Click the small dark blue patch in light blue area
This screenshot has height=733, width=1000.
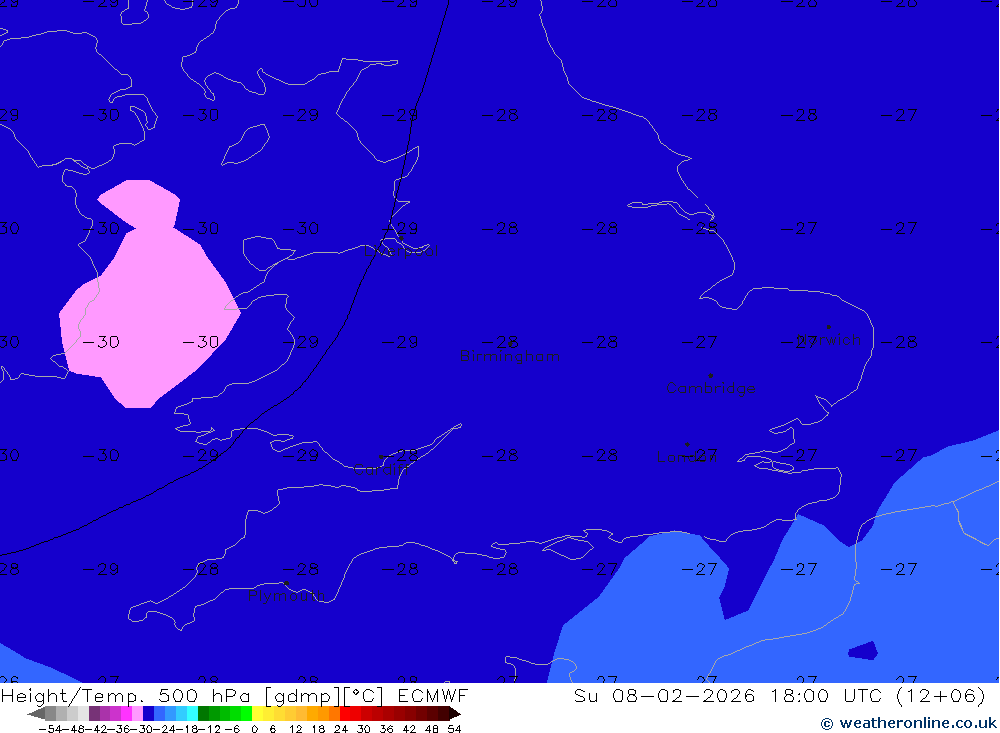tap(863, 651)
